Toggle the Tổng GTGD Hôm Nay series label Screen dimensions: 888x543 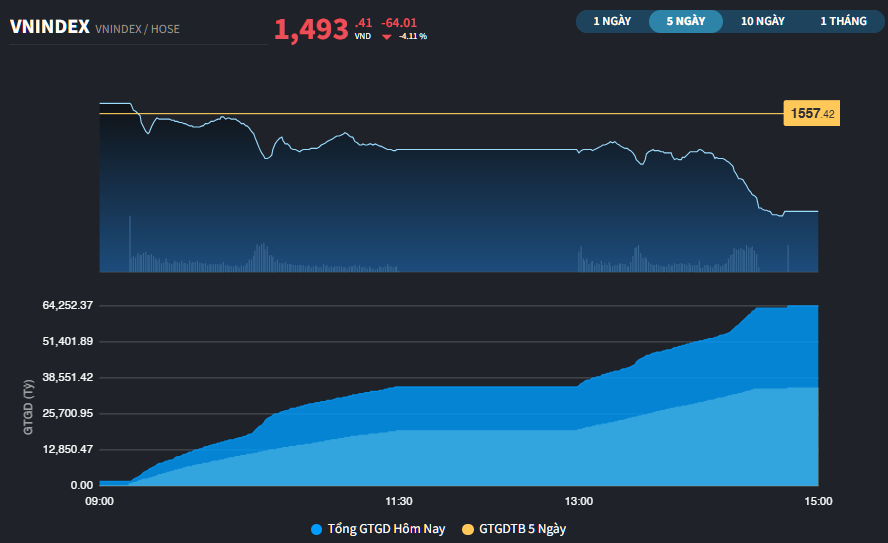click(386, 529)
